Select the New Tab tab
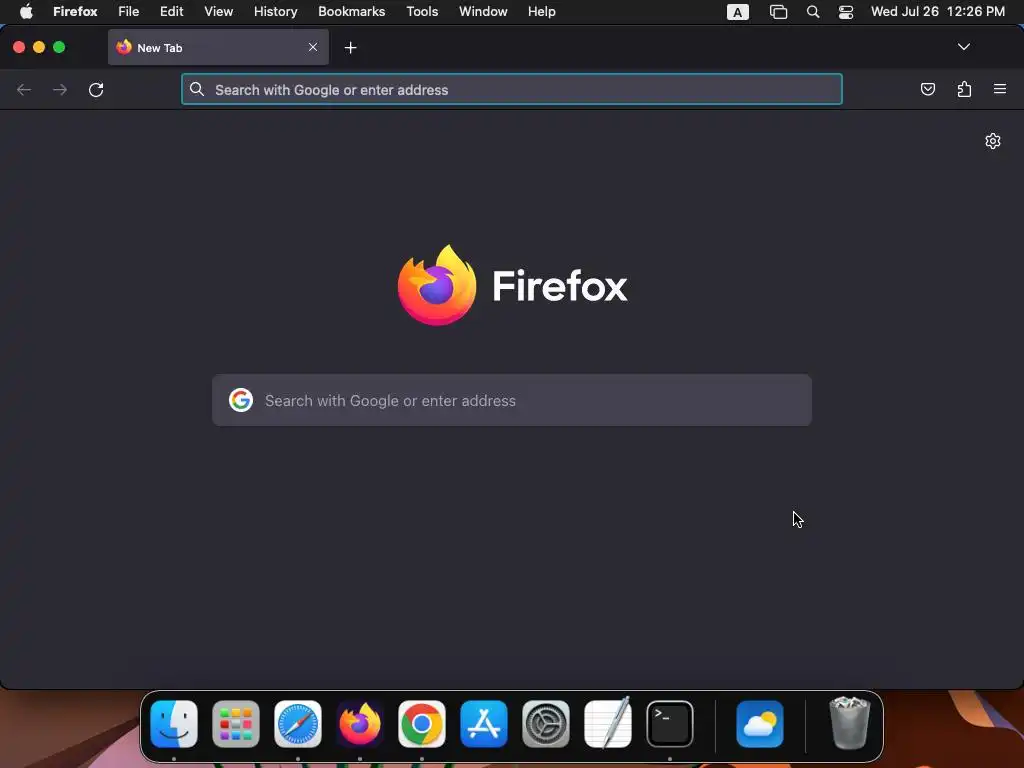 click(218, 47)
